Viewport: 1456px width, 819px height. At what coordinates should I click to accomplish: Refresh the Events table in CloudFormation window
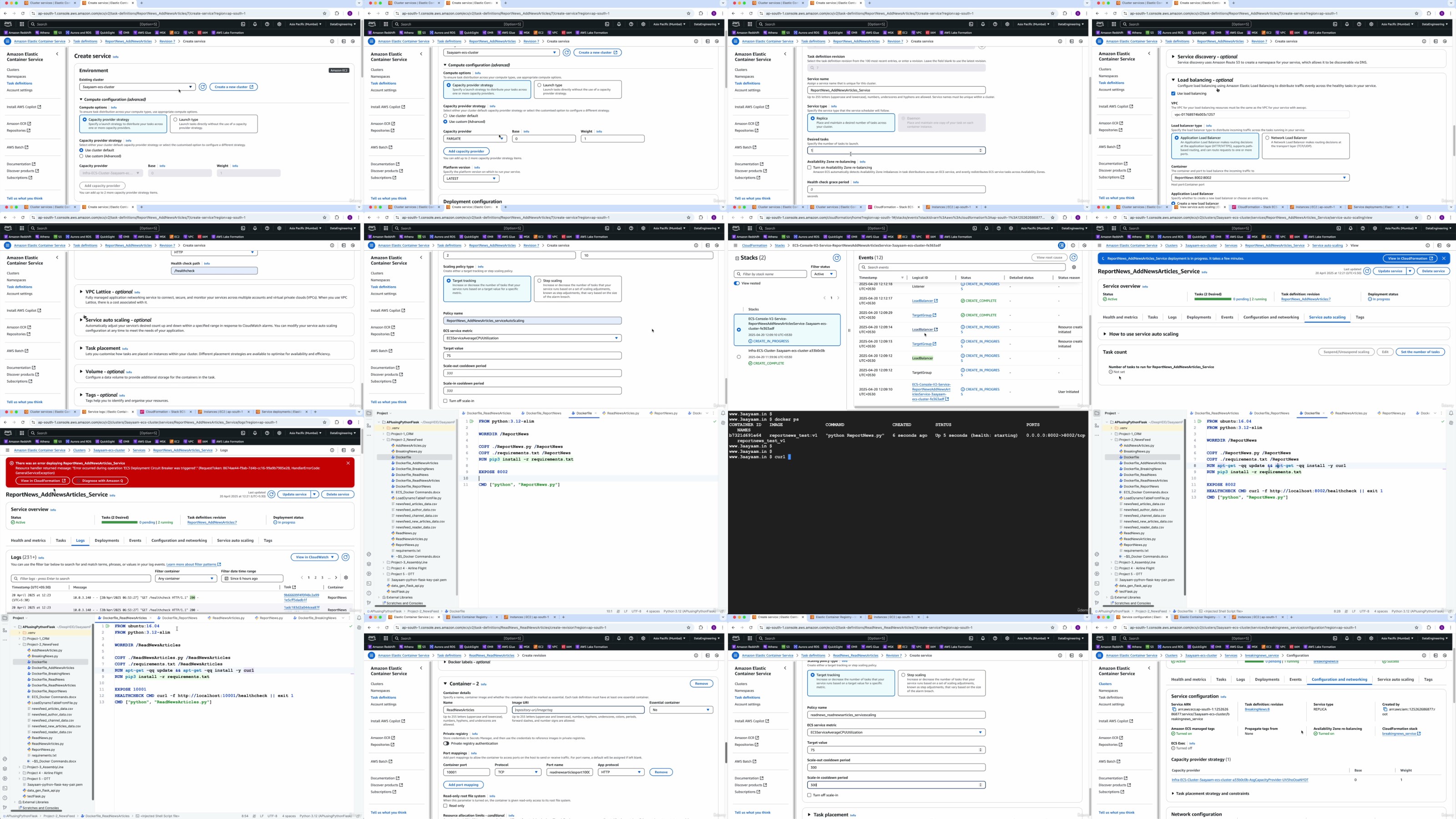click(1074, 257)
